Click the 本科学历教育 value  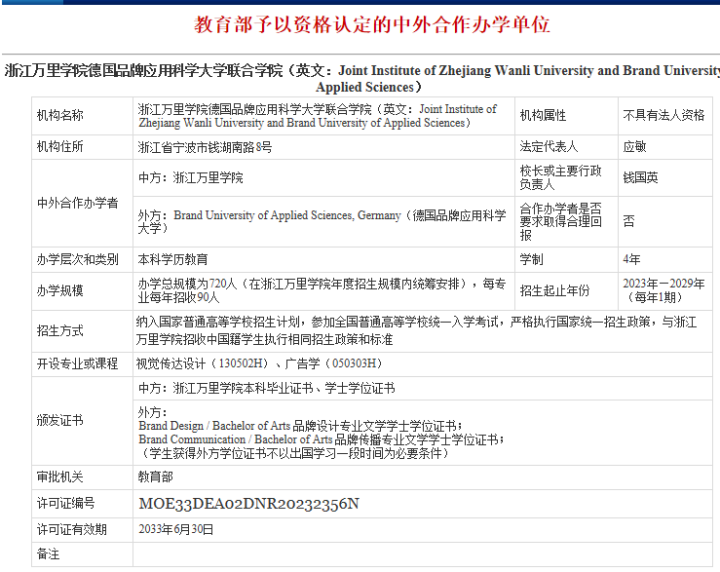[173, 260]
